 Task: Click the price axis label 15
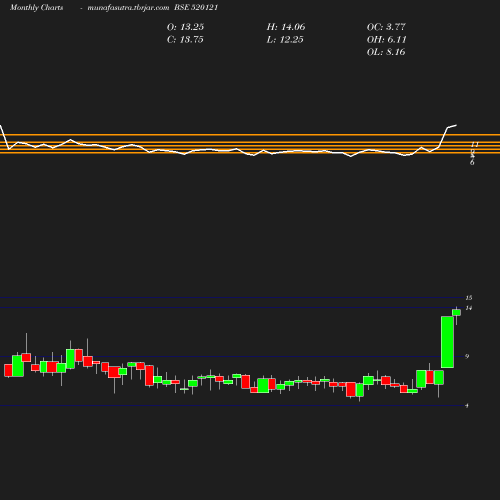[x=469, y=298]
